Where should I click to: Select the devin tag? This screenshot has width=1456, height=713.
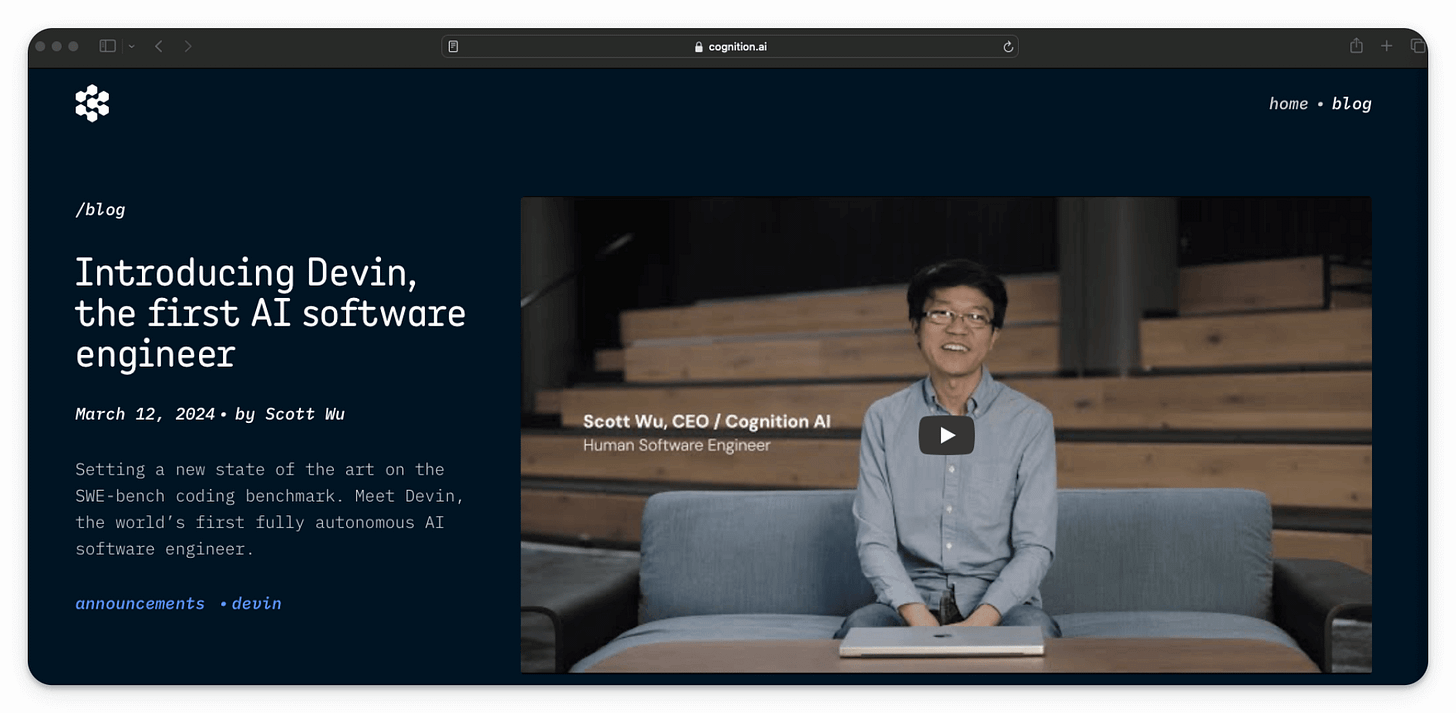pos(256,604)
